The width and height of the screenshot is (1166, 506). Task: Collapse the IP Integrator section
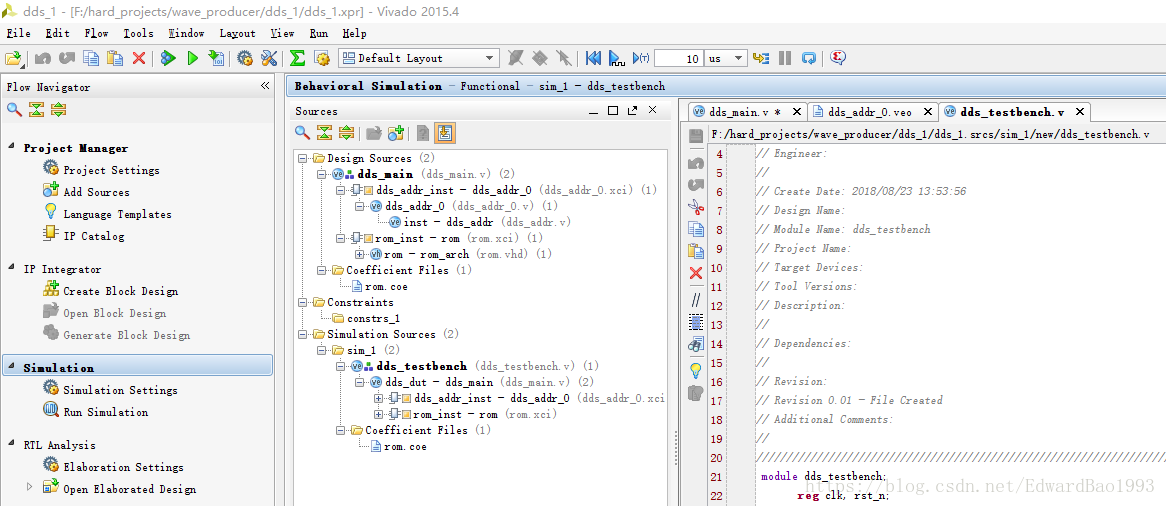coord(12,268)
